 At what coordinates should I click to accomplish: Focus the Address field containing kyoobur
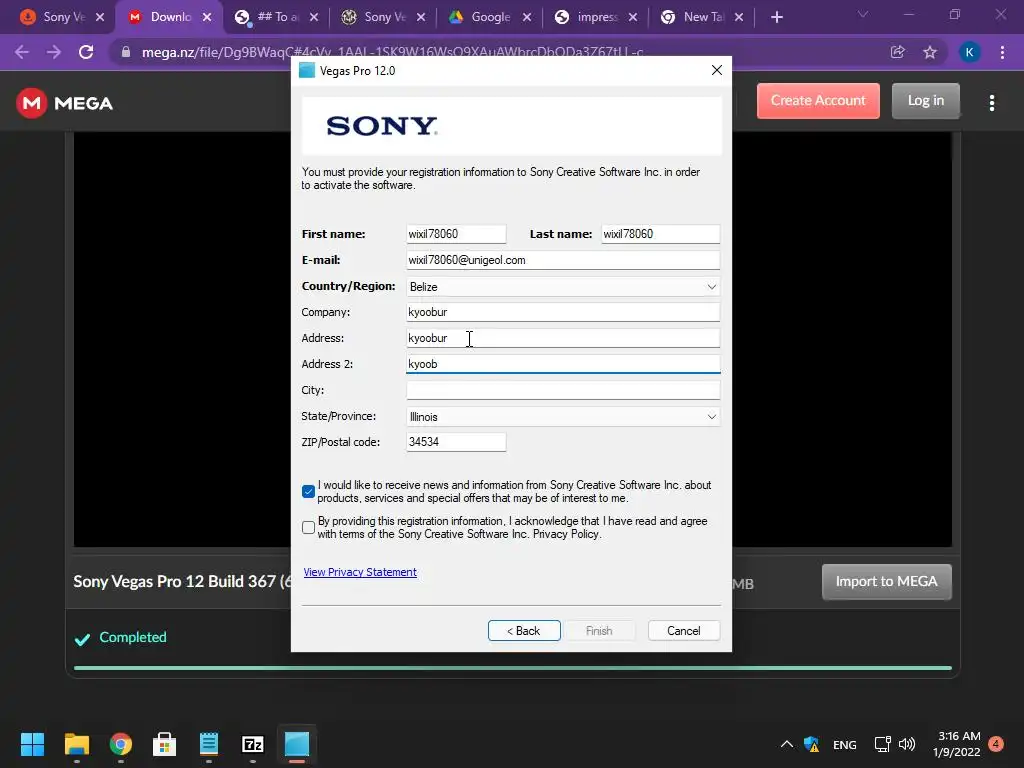point(563,338)
